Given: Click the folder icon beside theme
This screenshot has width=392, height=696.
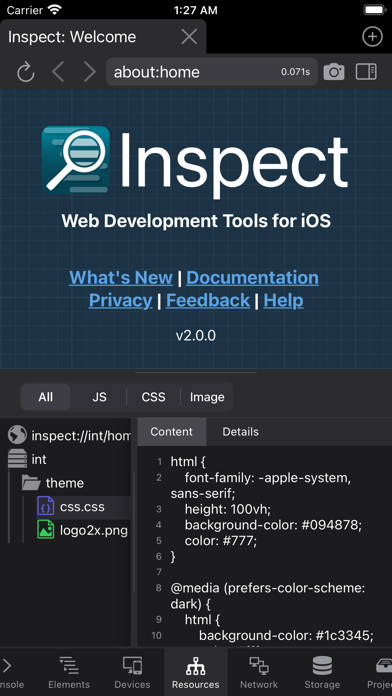Looking at the screenshot, I should point(32,482).
